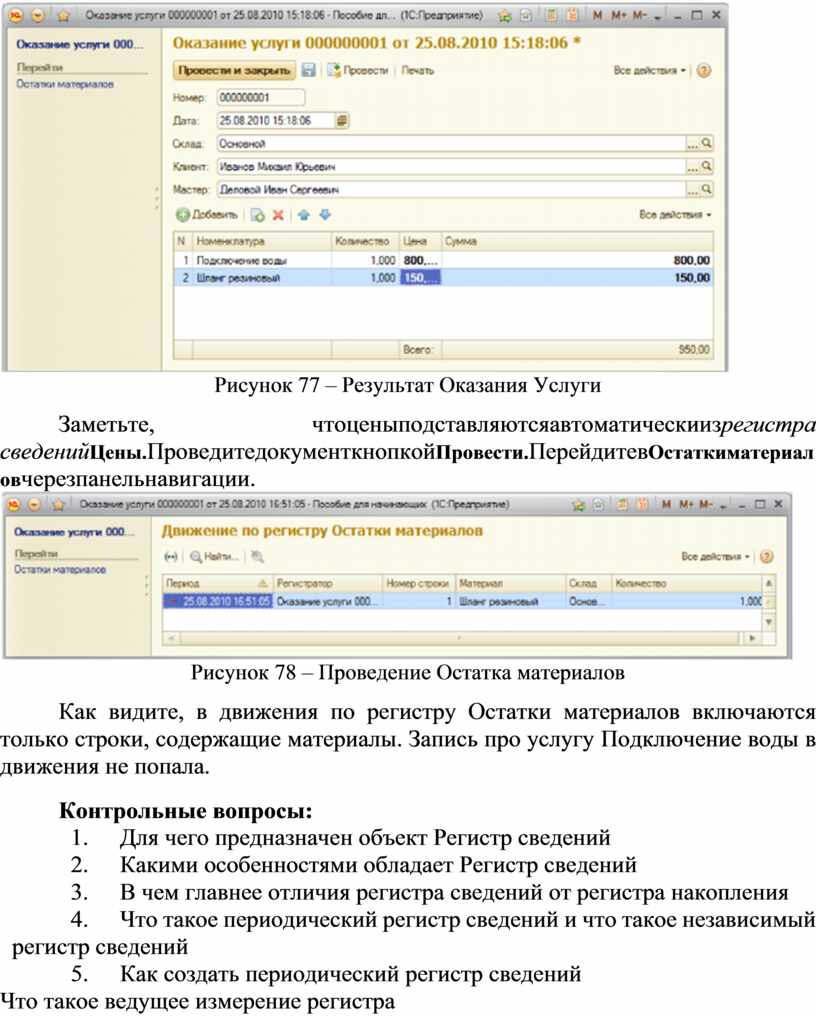The image size is (816, 1016).
Task: Click the Сумма column header
Action: click(577, 241)
